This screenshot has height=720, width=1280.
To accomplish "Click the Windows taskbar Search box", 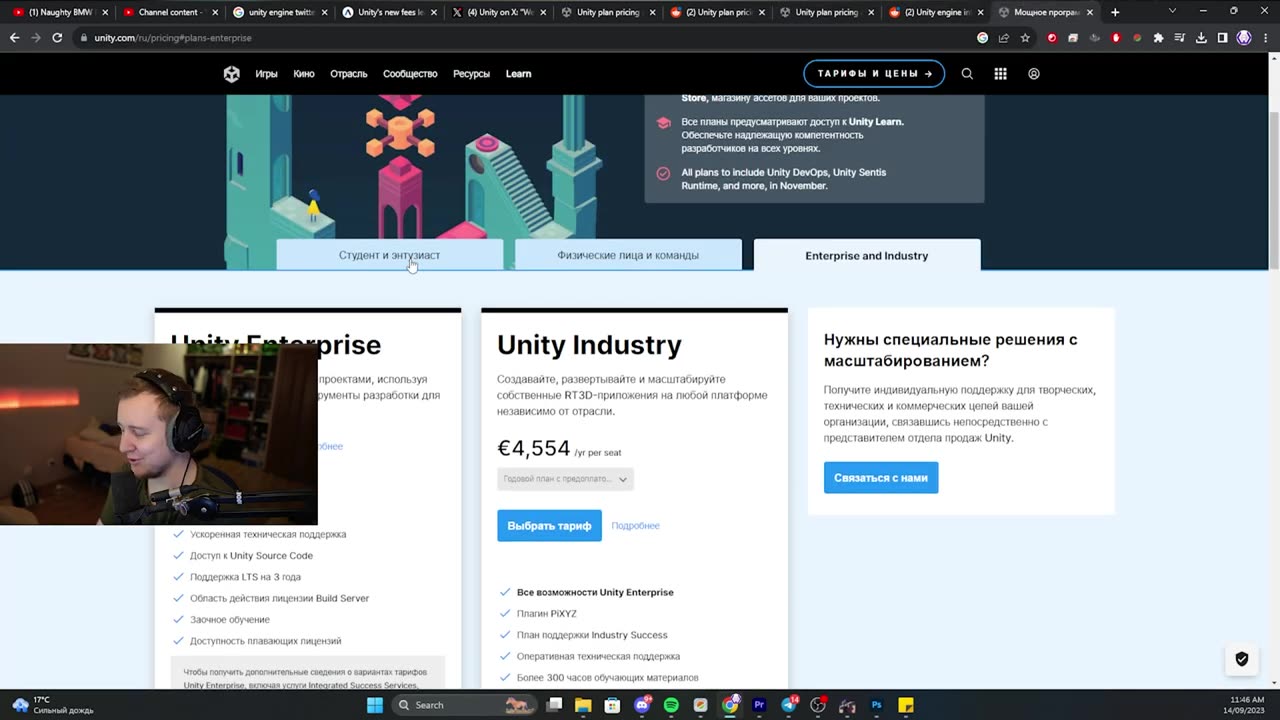I will [x=463, y=705].
